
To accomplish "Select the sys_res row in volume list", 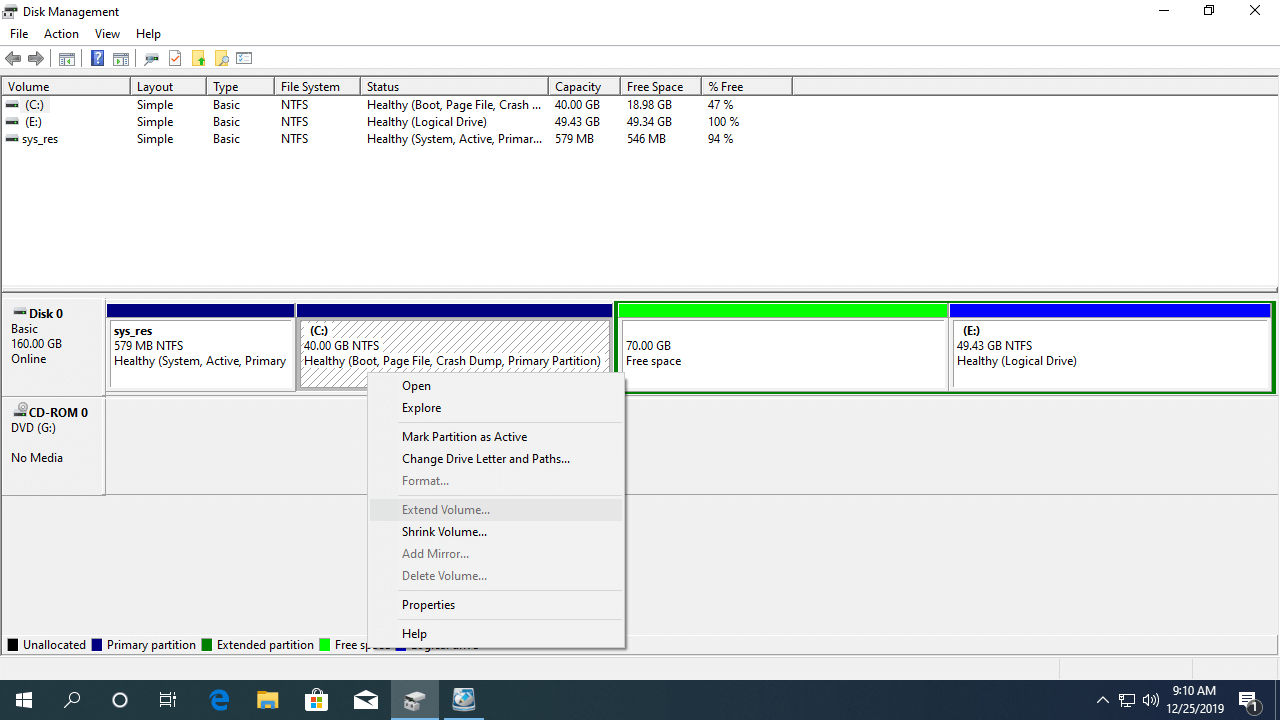I will (40, 139).
